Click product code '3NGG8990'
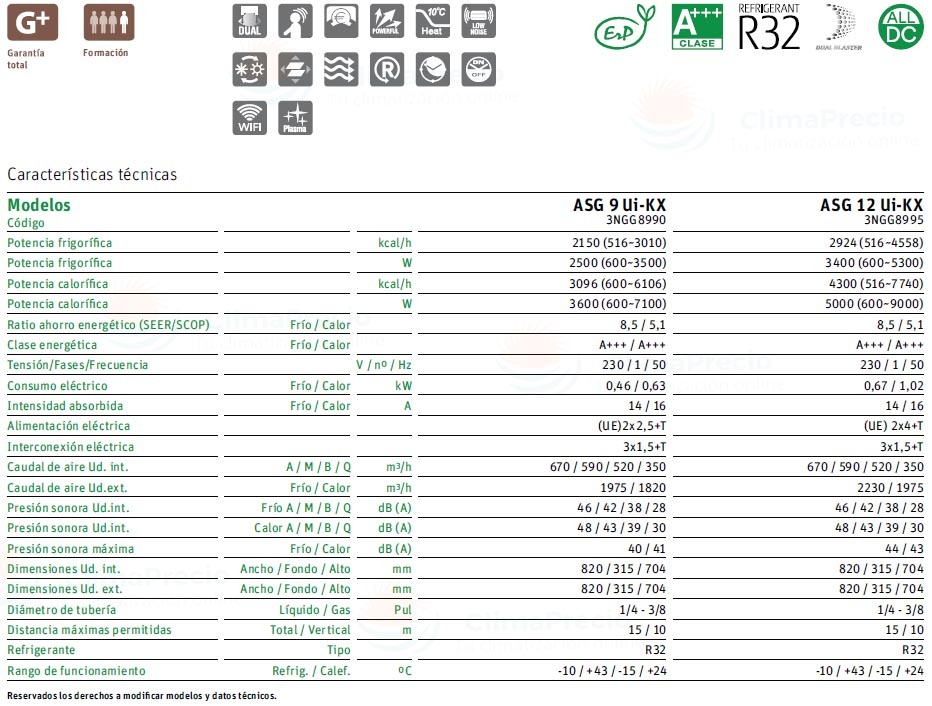 tap(636, 220)
